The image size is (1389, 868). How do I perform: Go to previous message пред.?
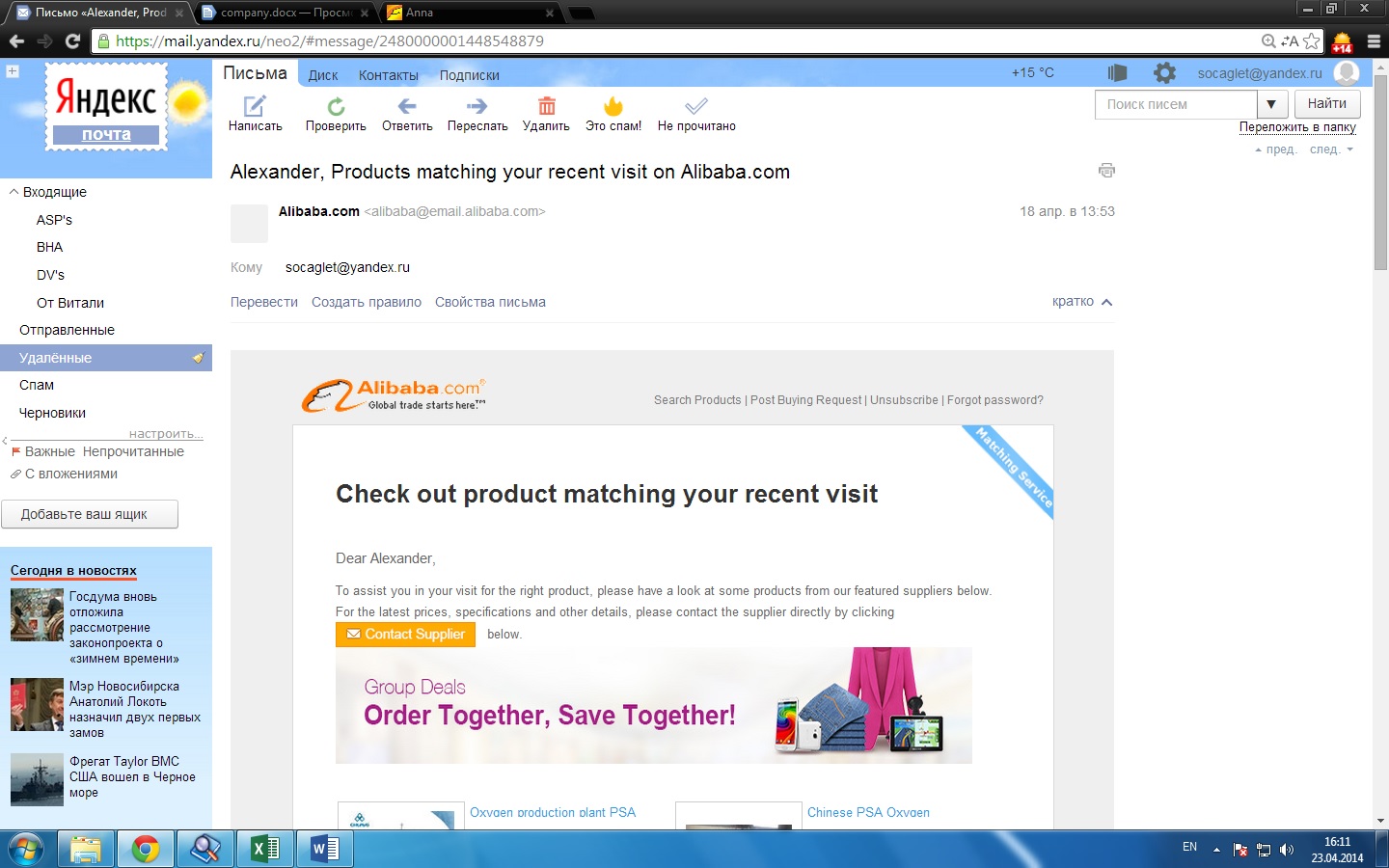pyautogui.click(x=1276, y=149)
